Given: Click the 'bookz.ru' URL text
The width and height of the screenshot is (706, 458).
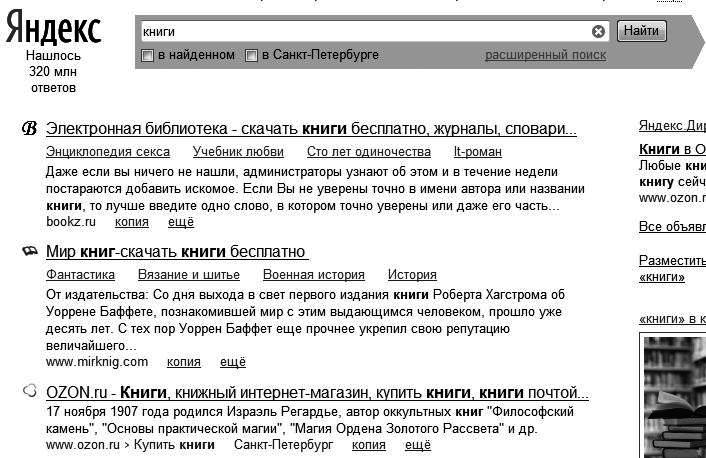Looking at the screenshot, I should 71,222.
